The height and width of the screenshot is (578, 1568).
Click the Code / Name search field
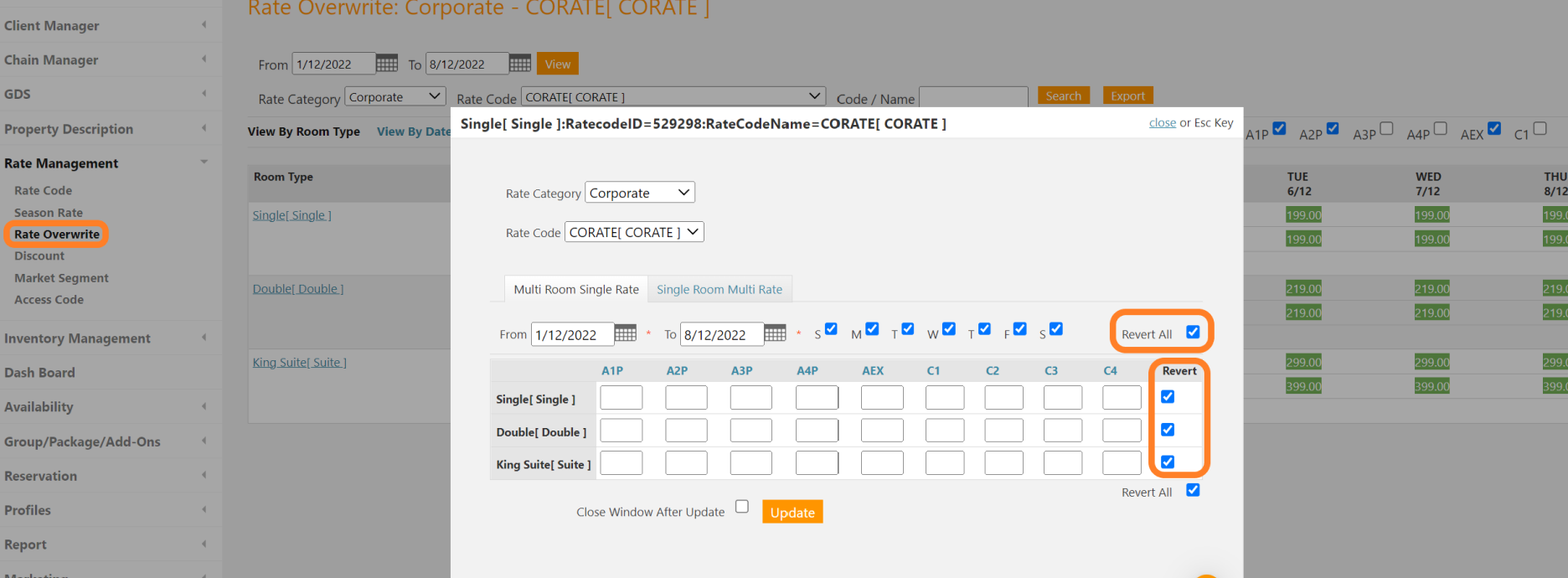(x=973, y=98)
